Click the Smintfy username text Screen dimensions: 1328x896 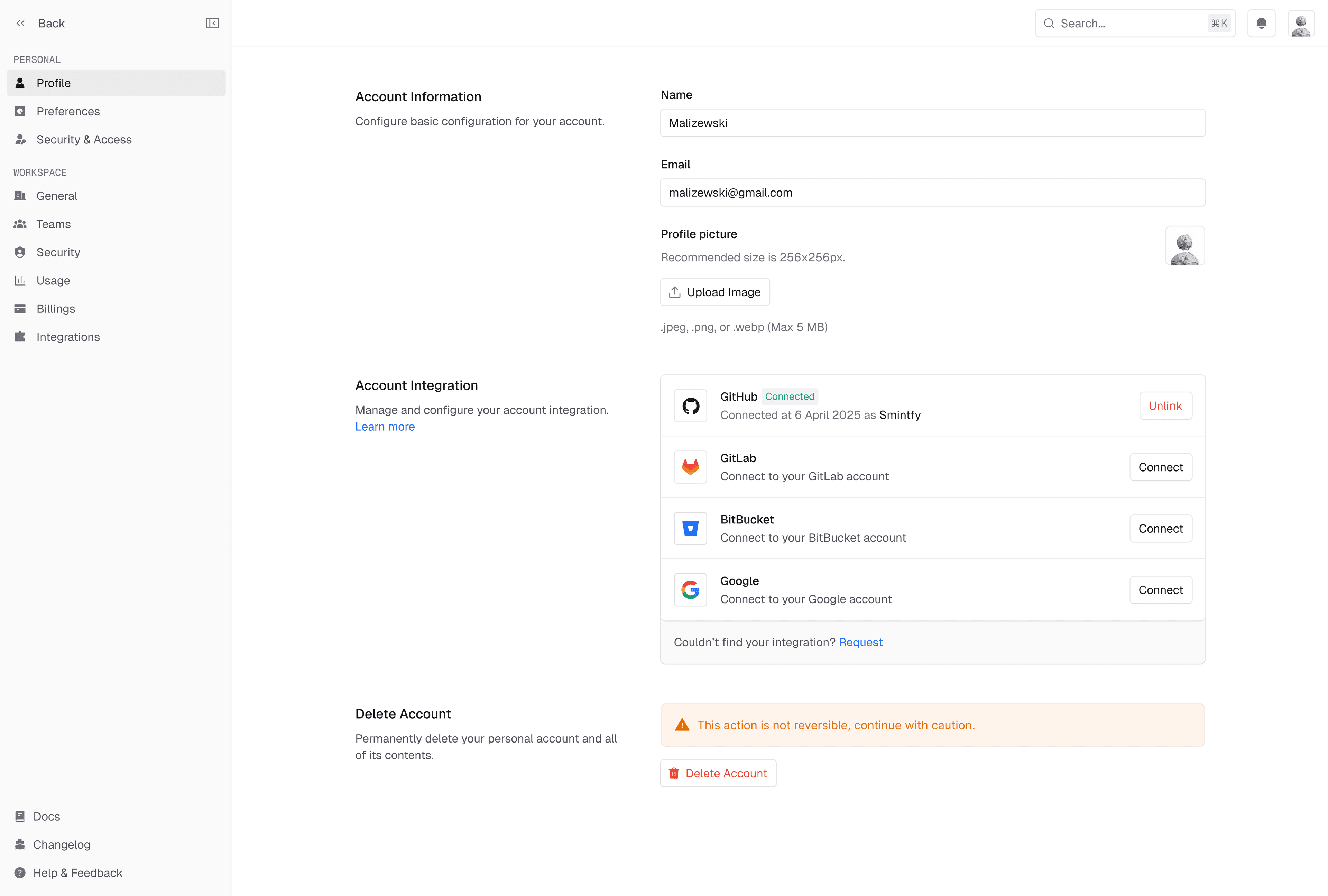coord(900,415)
